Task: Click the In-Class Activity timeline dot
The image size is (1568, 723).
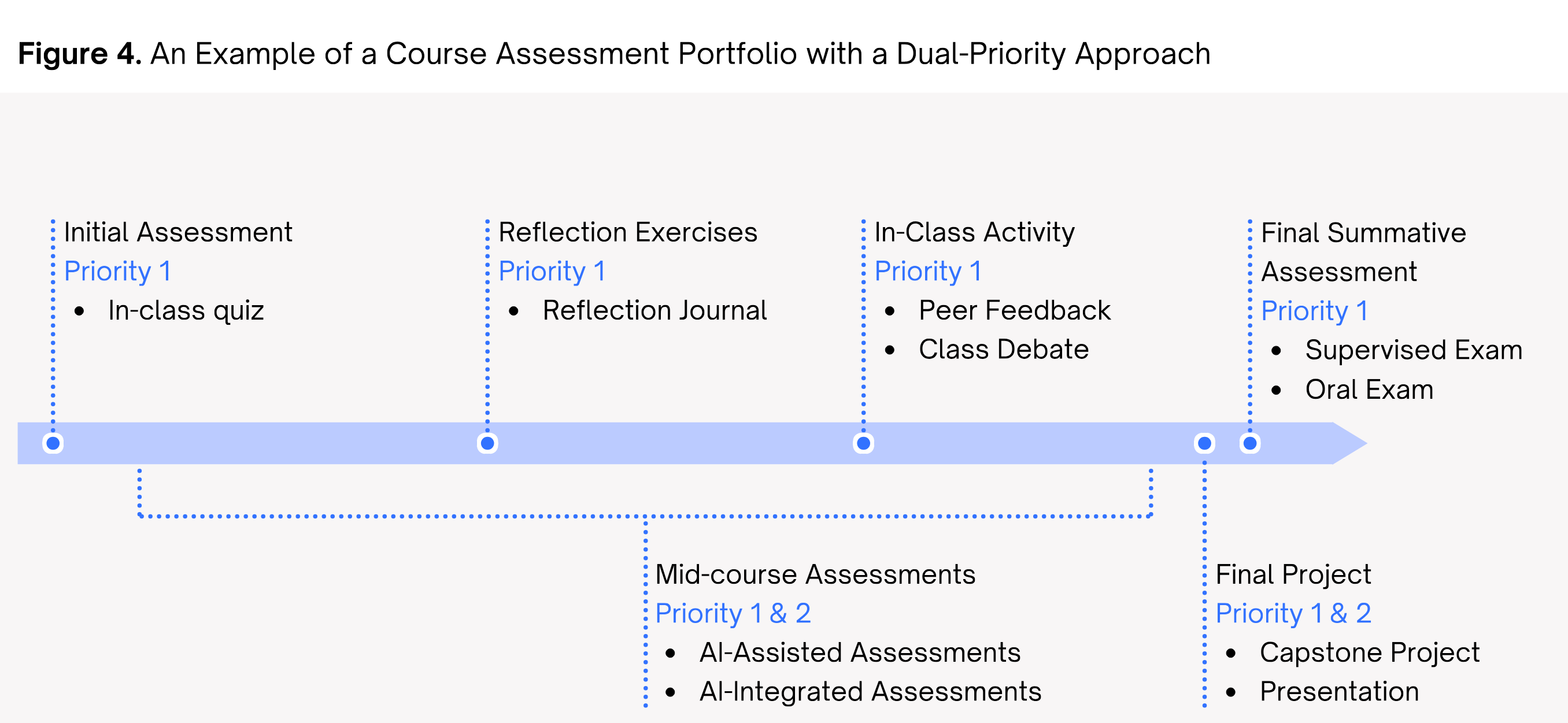Action: click(x=863, y=443)
